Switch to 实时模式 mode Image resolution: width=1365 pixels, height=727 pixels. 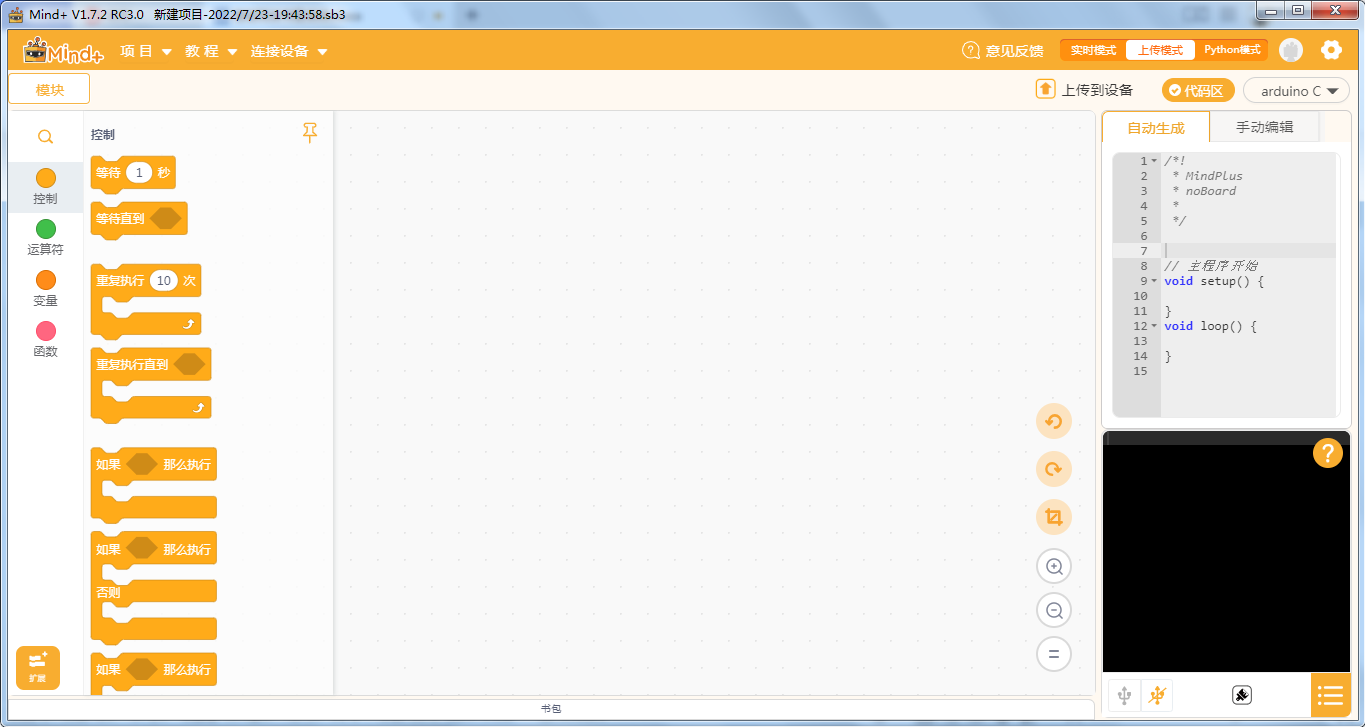tap(1093, 50)
